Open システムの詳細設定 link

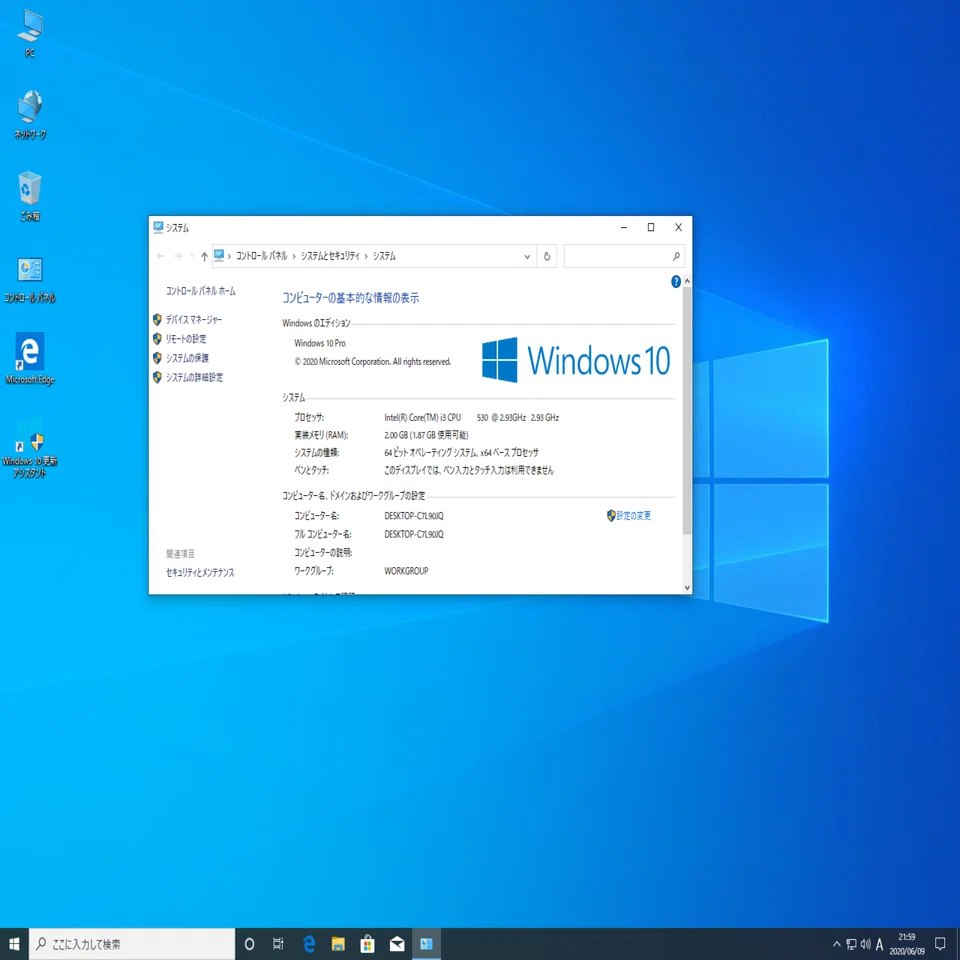194,377
